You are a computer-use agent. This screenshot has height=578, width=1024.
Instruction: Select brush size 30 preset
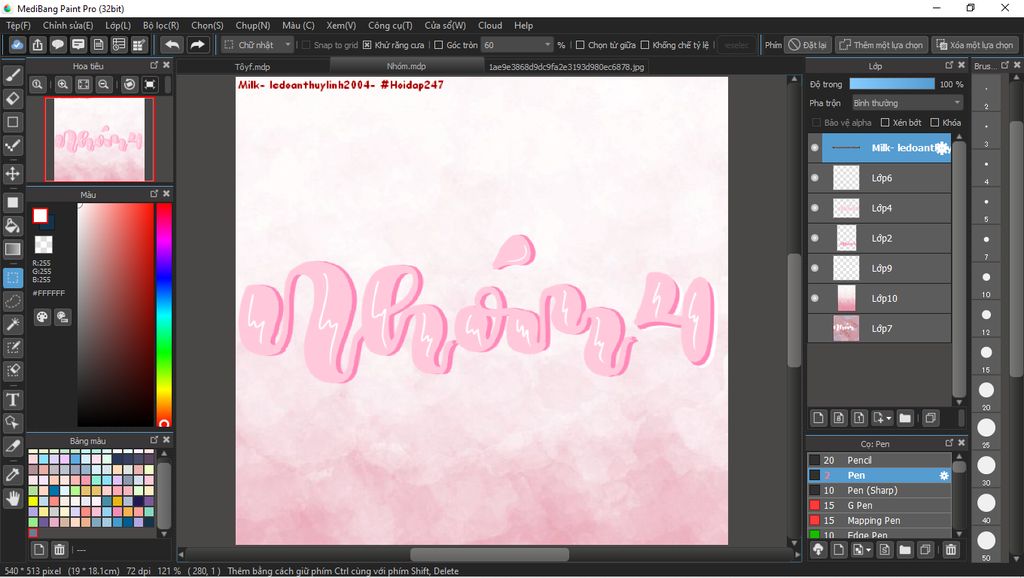(986, 465)
